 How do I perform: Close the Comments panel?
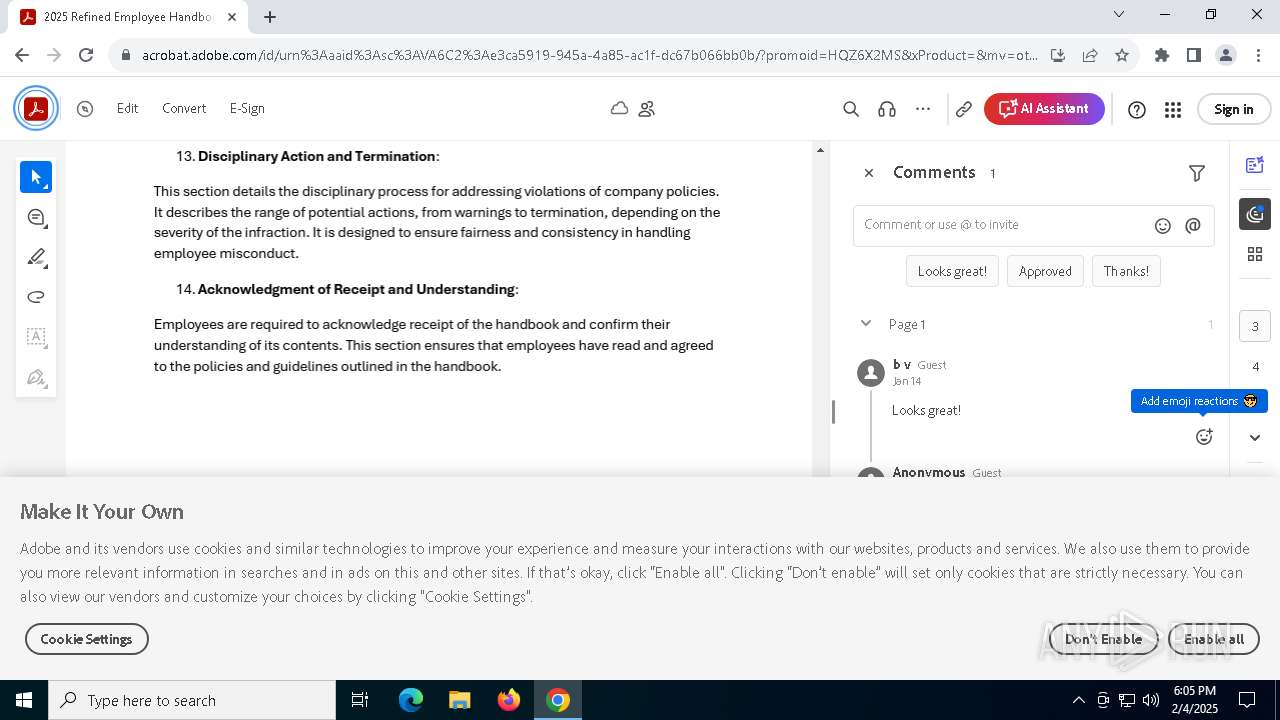tap(869, 173)
